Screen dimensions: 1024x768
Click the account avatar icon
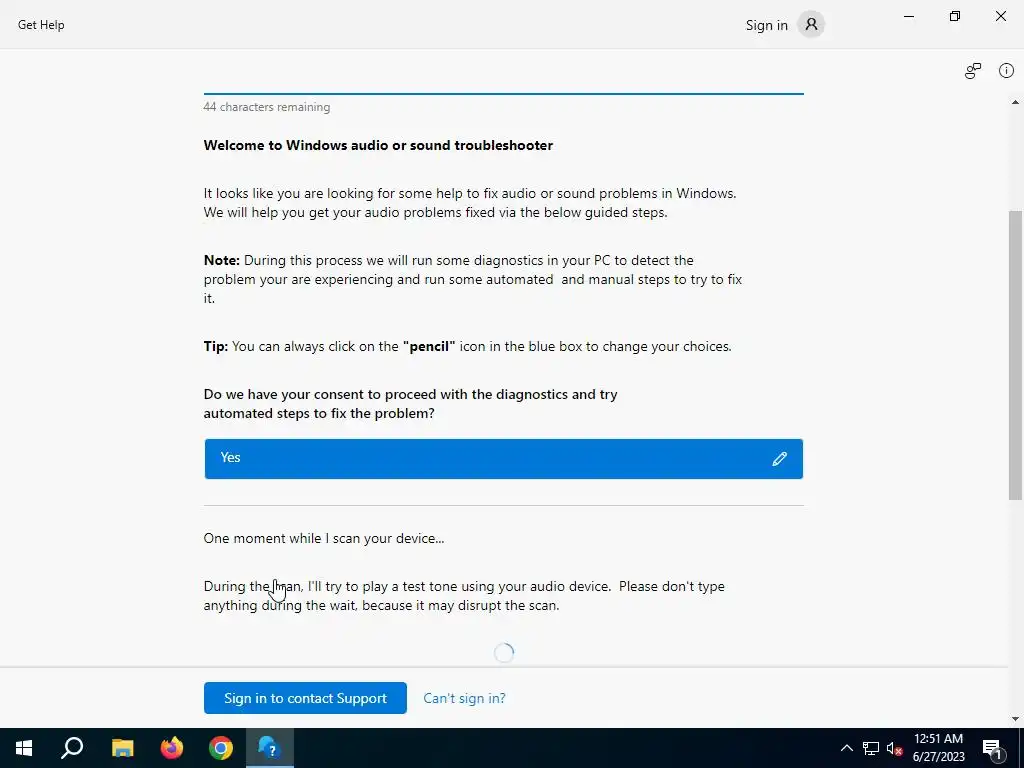pos(811,25)
